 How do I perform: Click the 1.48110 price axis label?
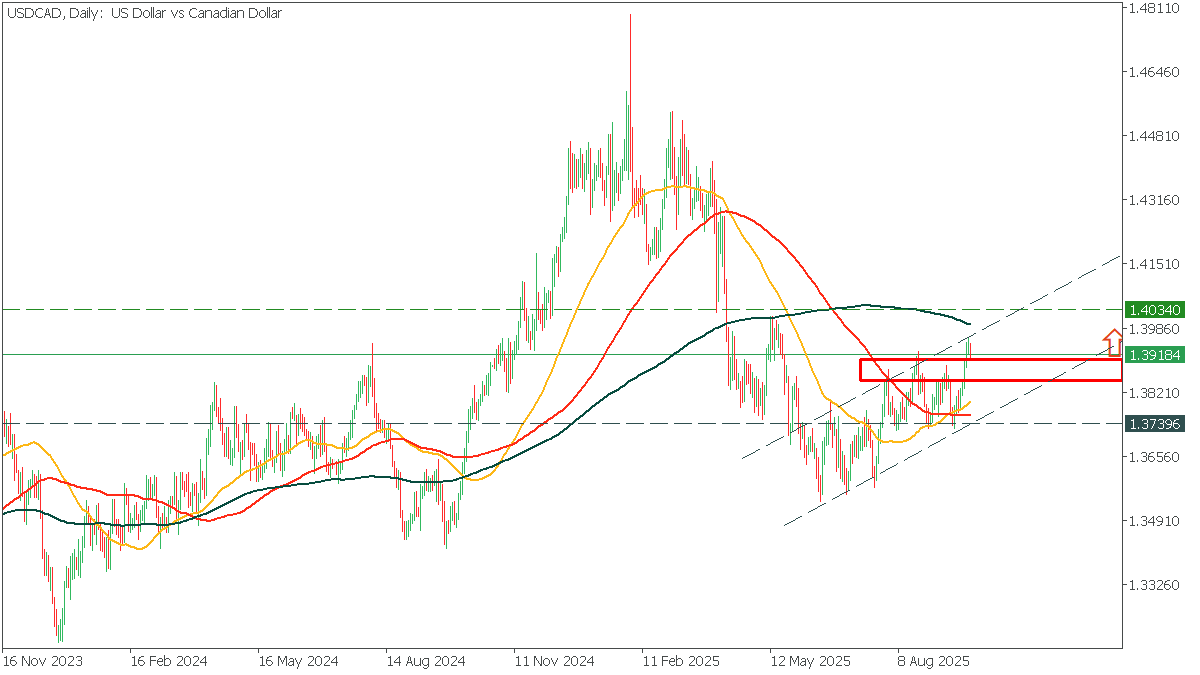tap(1152, 9)
